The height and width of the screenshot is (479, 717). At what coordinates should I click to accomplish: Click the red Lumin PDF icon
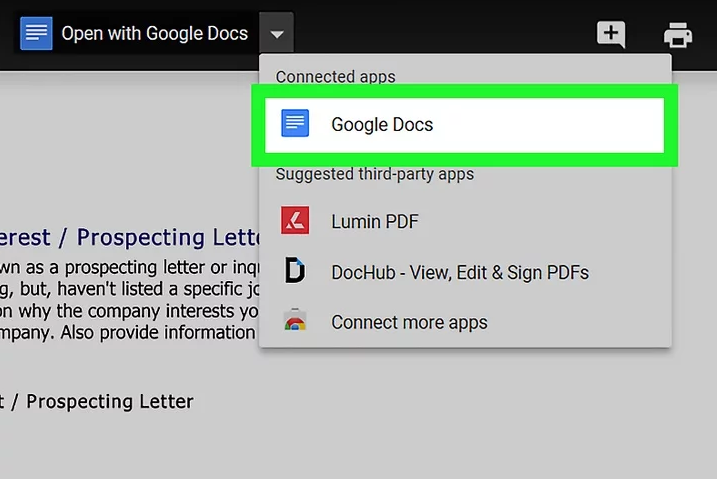click(x=295, y=221)
